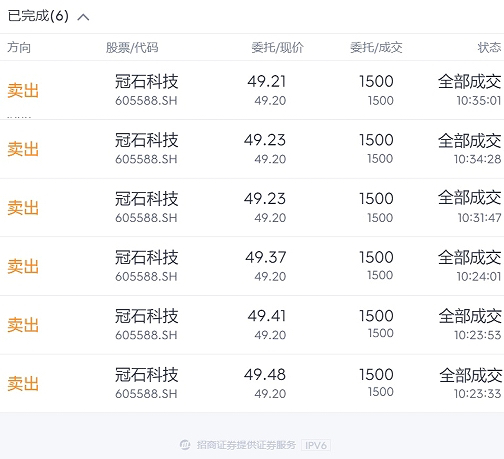Sort by the 方向 column header
The width and height of the screenshot is (504, 459).
point(19,47)
